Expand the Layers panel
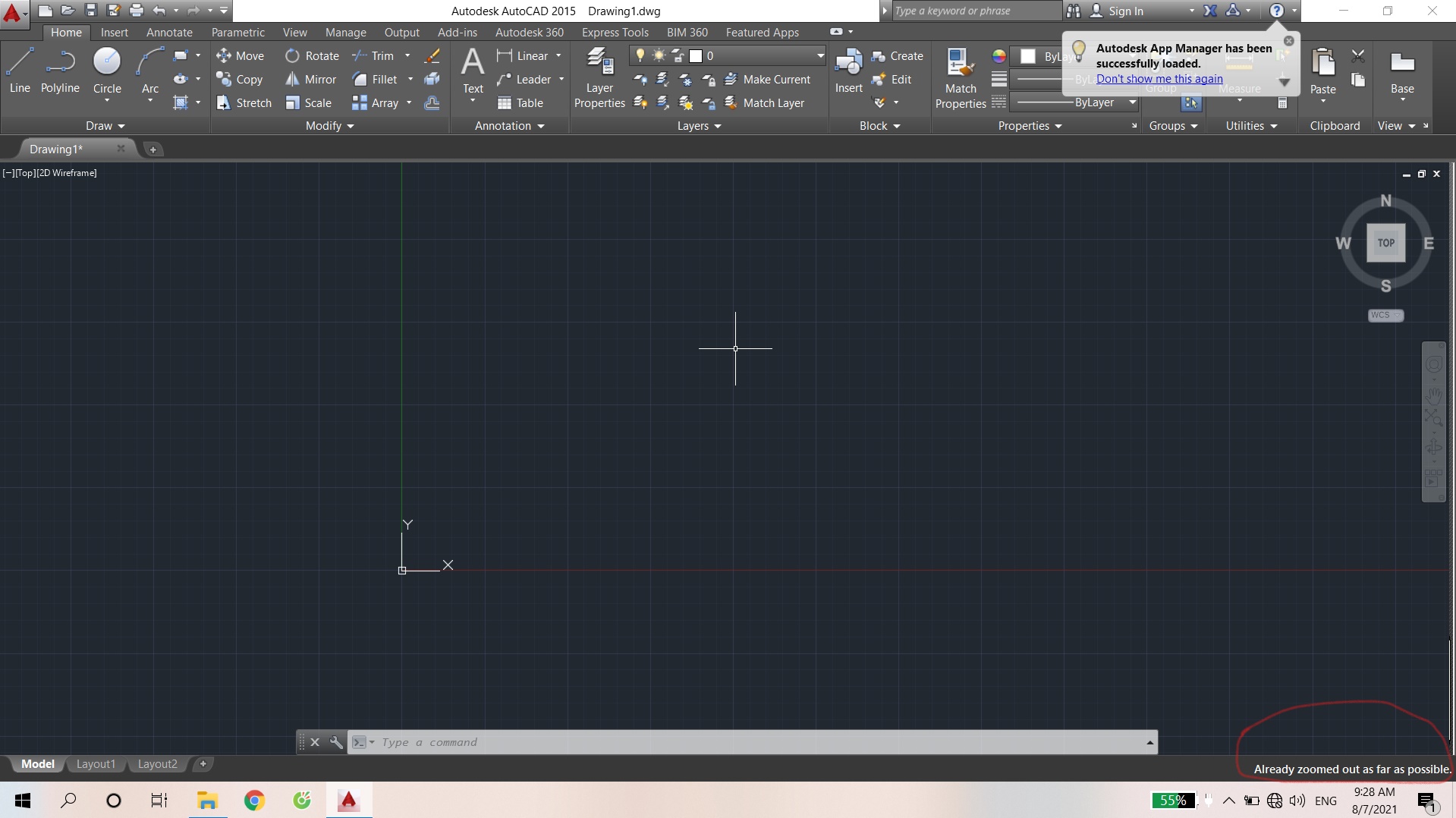This screenshot has height=818, width=1456. pos(699,126)
